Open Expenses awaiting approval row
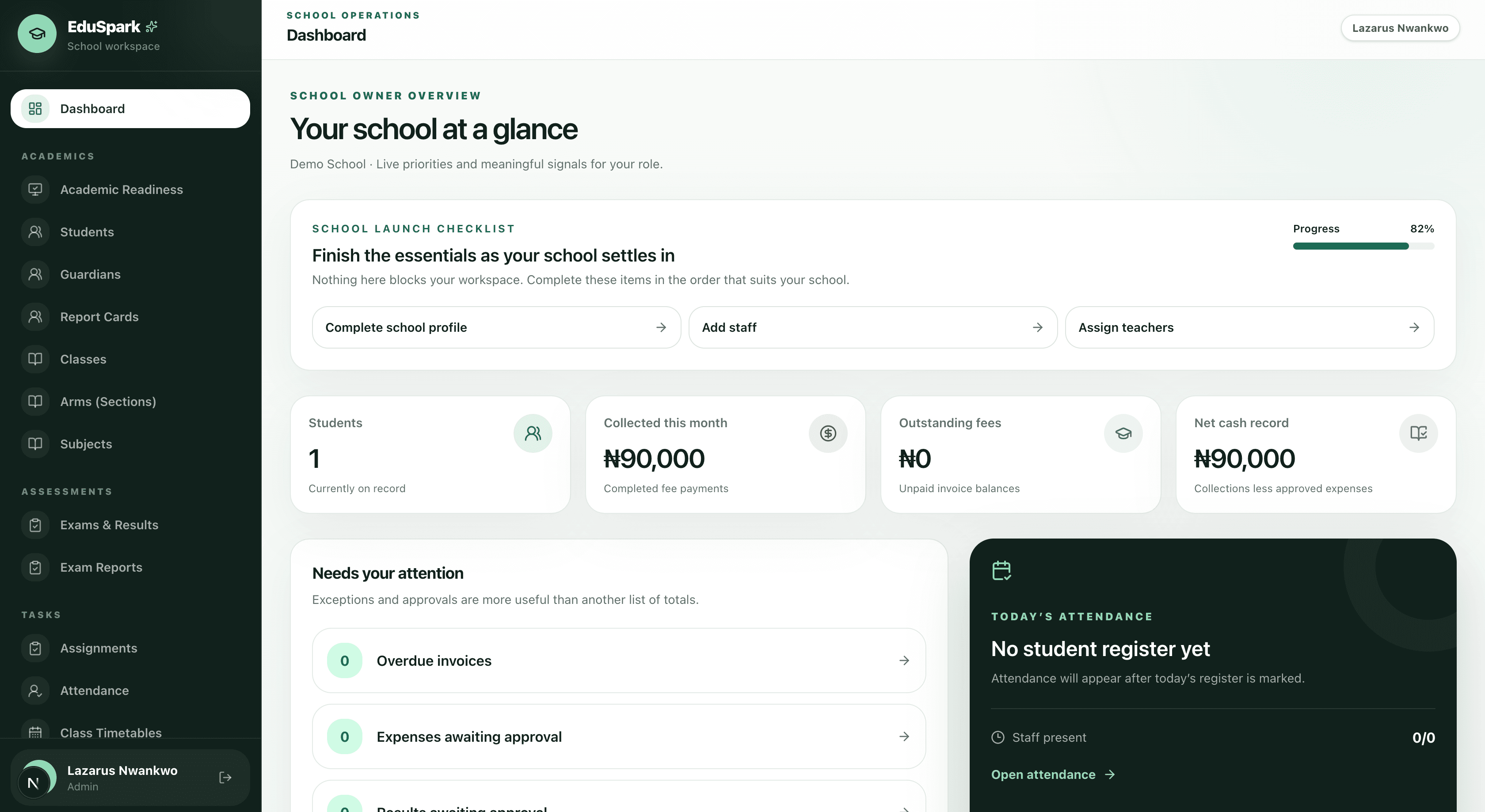This screenshot has width=1485, height=812. point(619,736)
